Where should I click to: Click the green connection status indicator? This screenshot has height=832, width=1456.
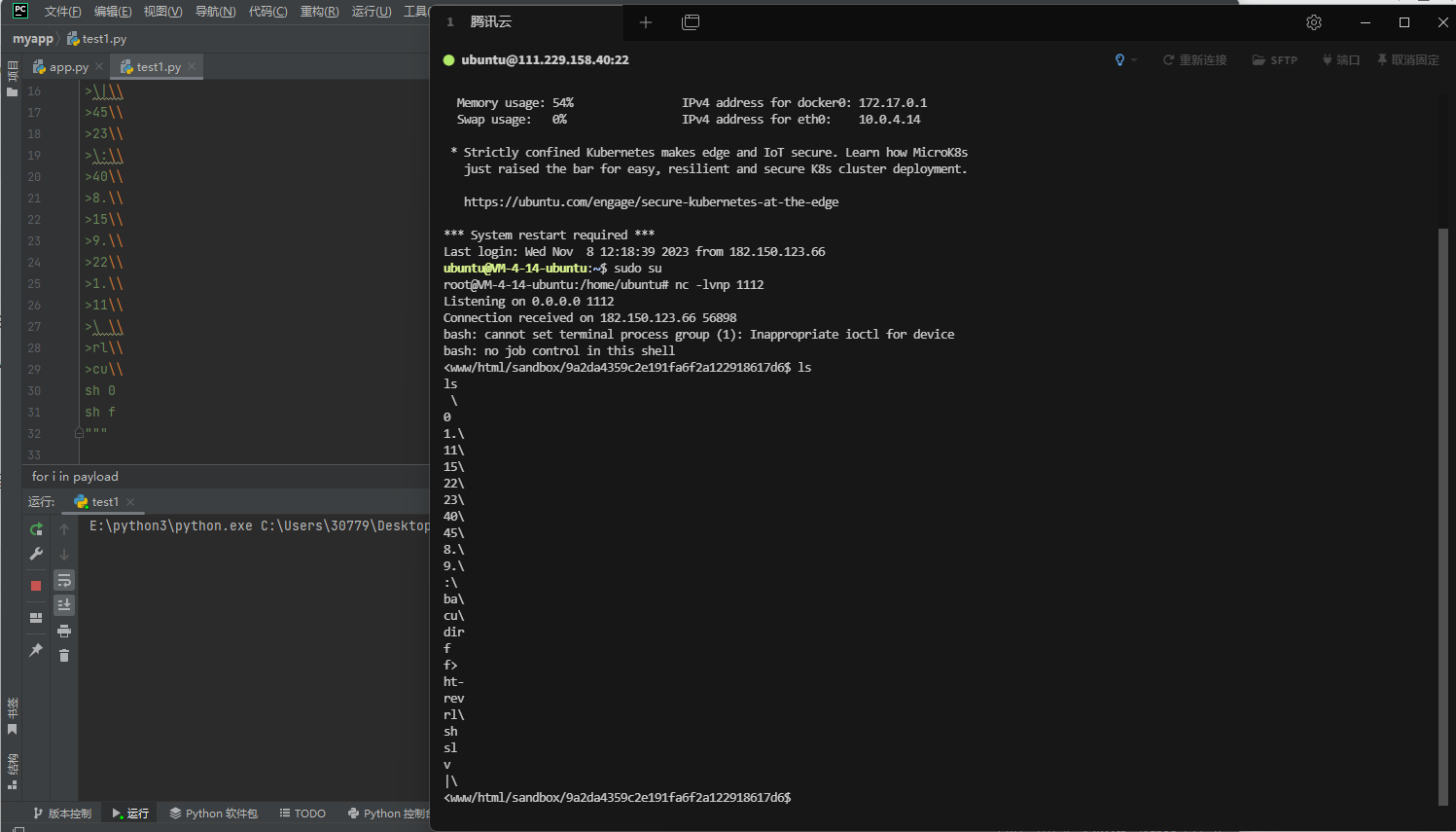point(449,60)
